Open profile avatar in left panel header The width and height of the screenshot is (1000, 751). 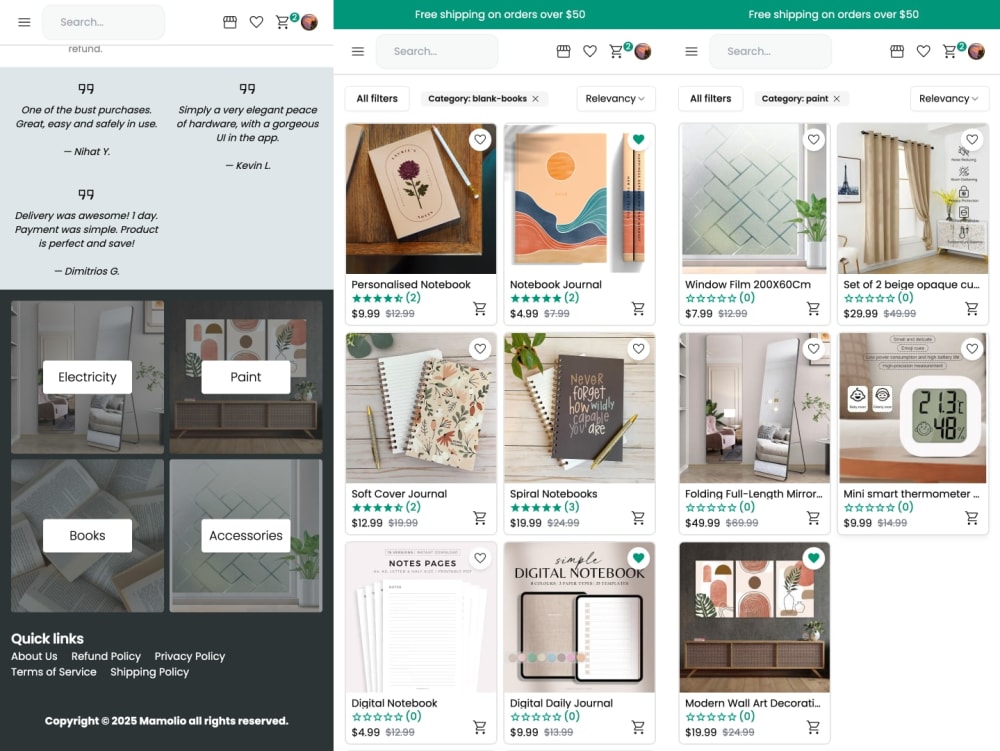tap(309, 22)
